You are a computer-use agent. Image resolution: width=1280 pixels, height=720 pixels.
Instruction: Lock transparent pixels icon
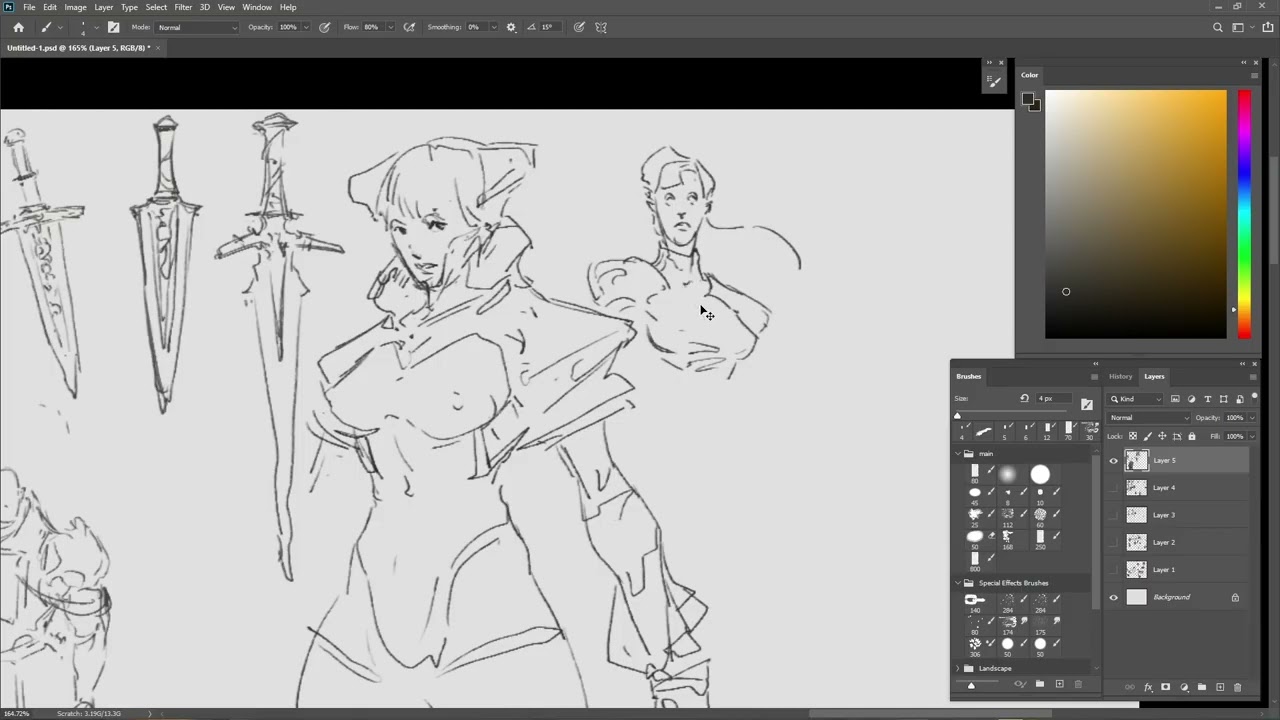click(x=1132, y=436)
